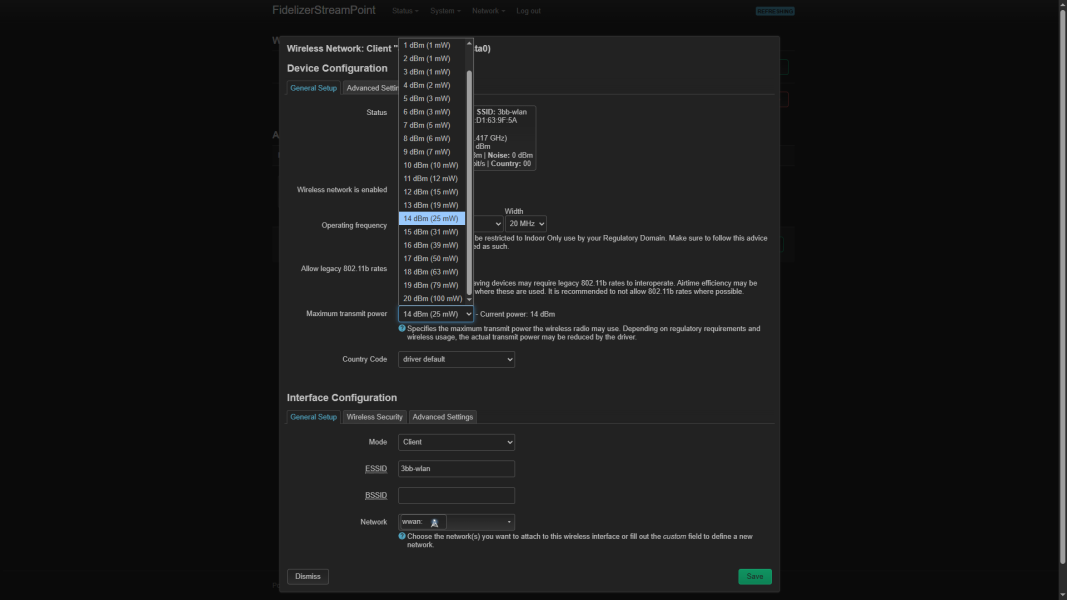The height and width of the screenshot is (600, 1067).
Task: Open the System menu in top bar
Action: click(445, 11)
